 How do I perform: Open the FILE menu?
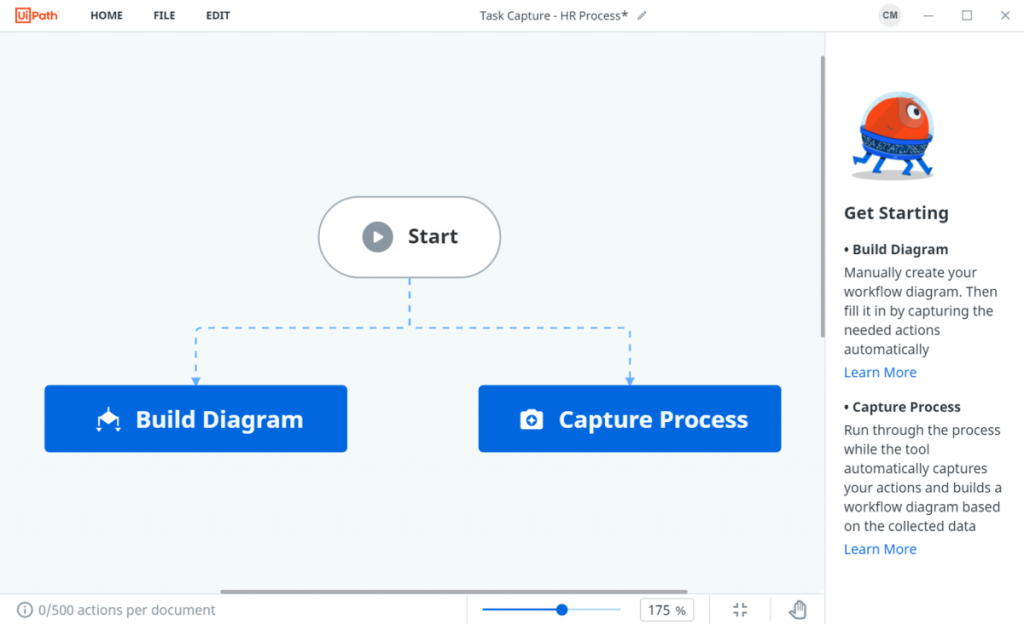pyautogui.click(x=164, y=16)
